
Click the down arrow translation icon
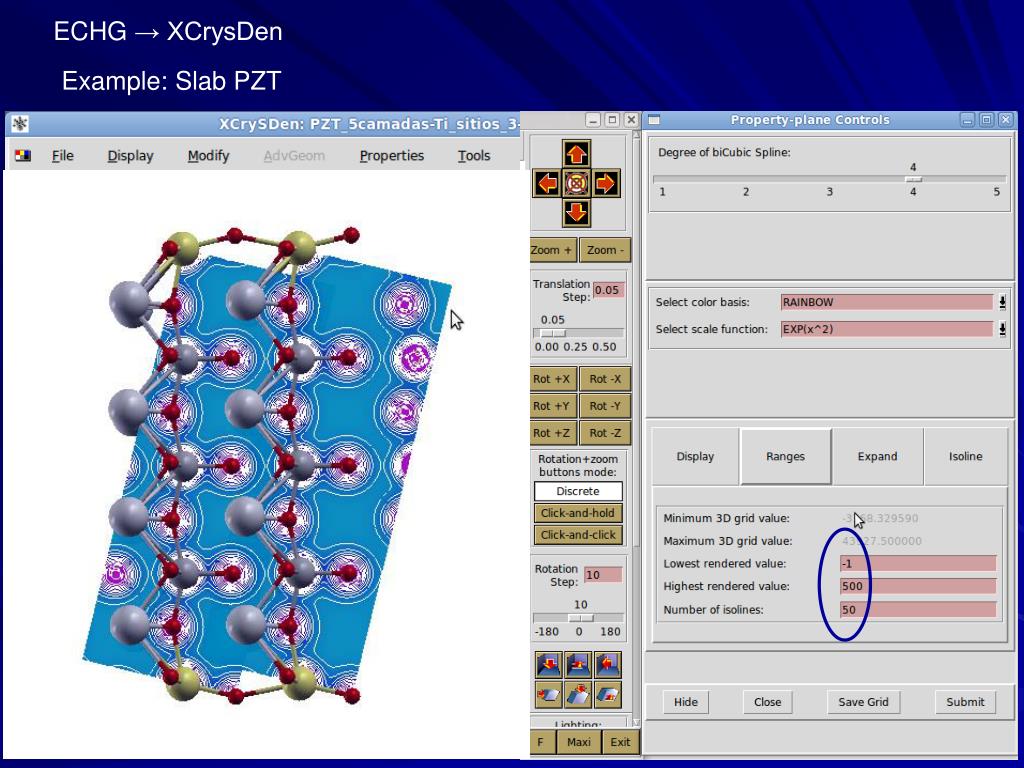576,213
